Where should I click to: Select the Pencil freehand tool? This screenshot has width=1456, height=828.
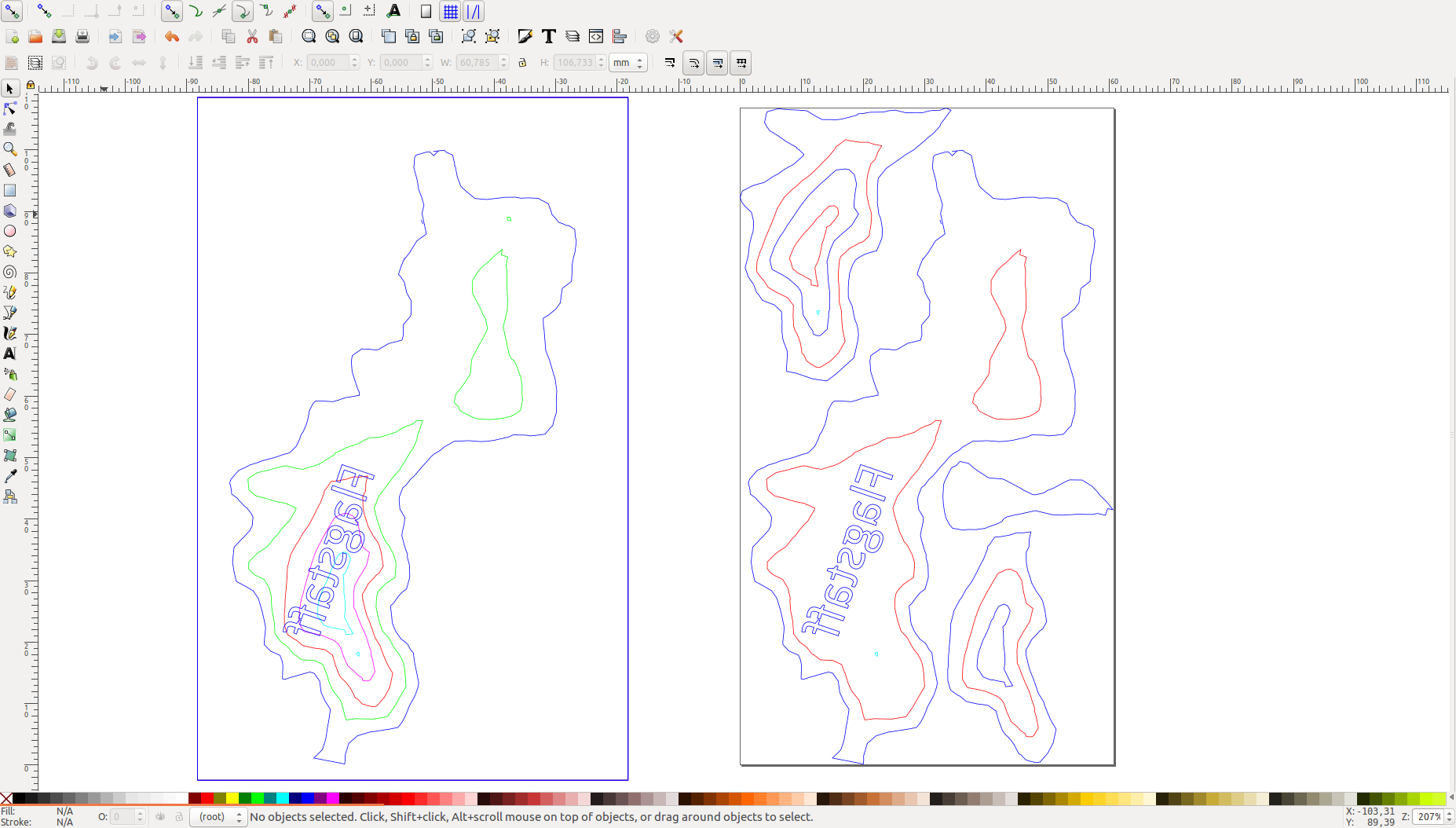coord(10,292)
